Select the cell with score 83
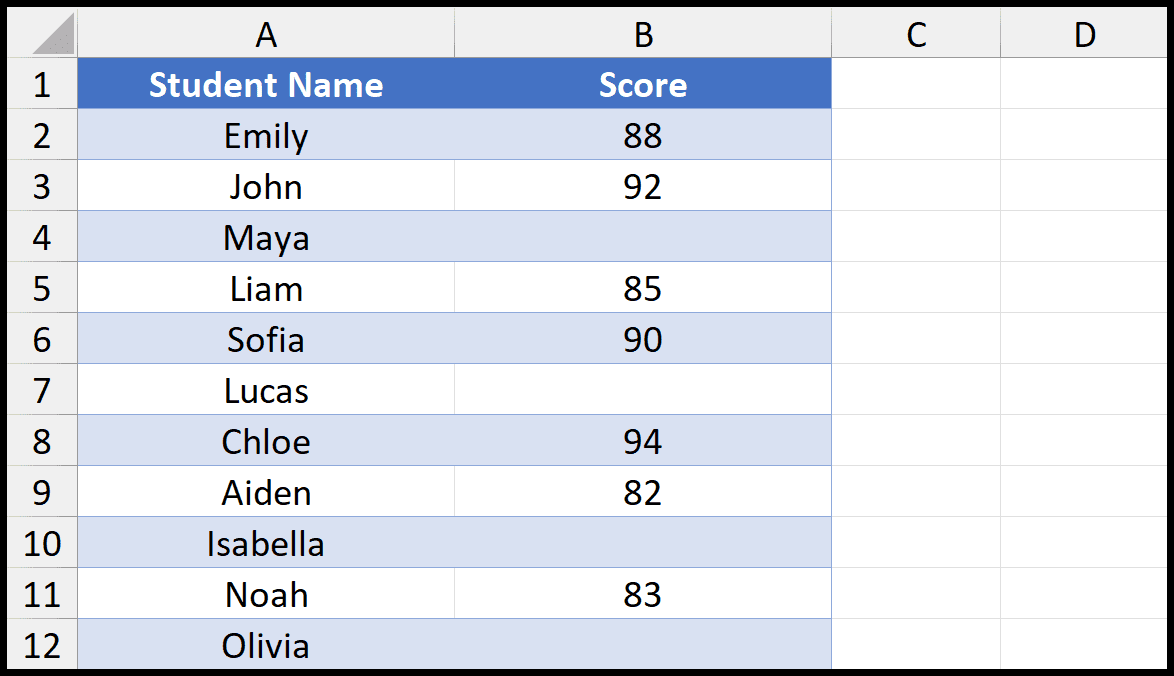Screen dimensions: 1174x676 (x=643, y=594)
